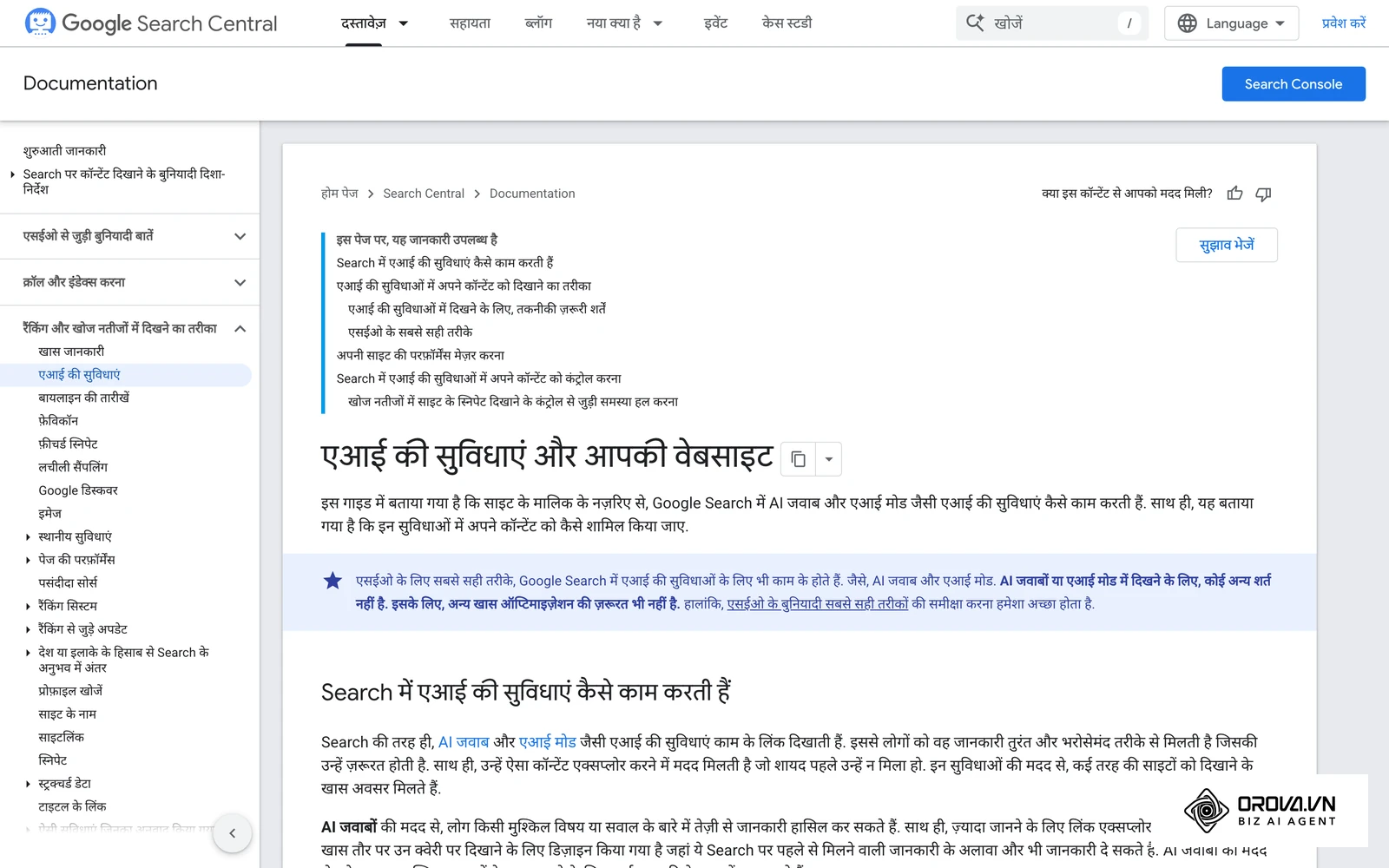Click the Google Search Central logo
Screen dimensions: 1389x868
click(151, 23)
